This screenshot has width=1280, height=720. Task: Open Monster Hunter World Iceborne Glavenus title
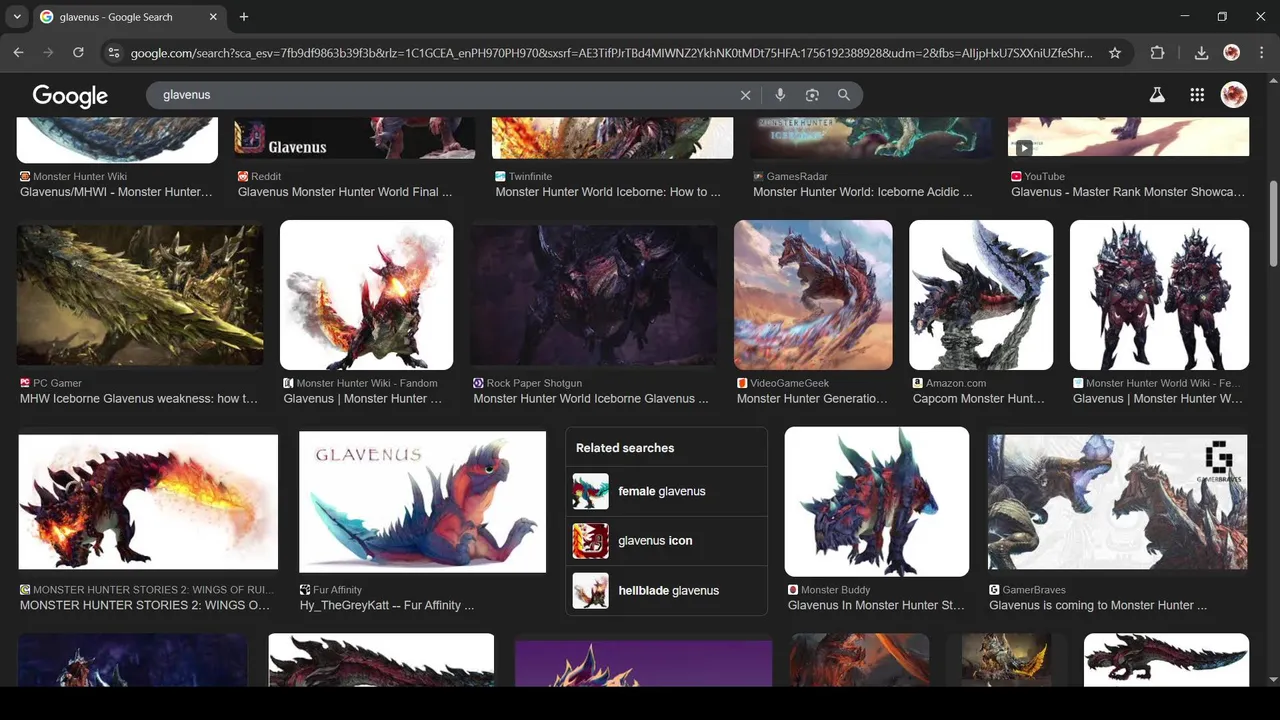591,399
